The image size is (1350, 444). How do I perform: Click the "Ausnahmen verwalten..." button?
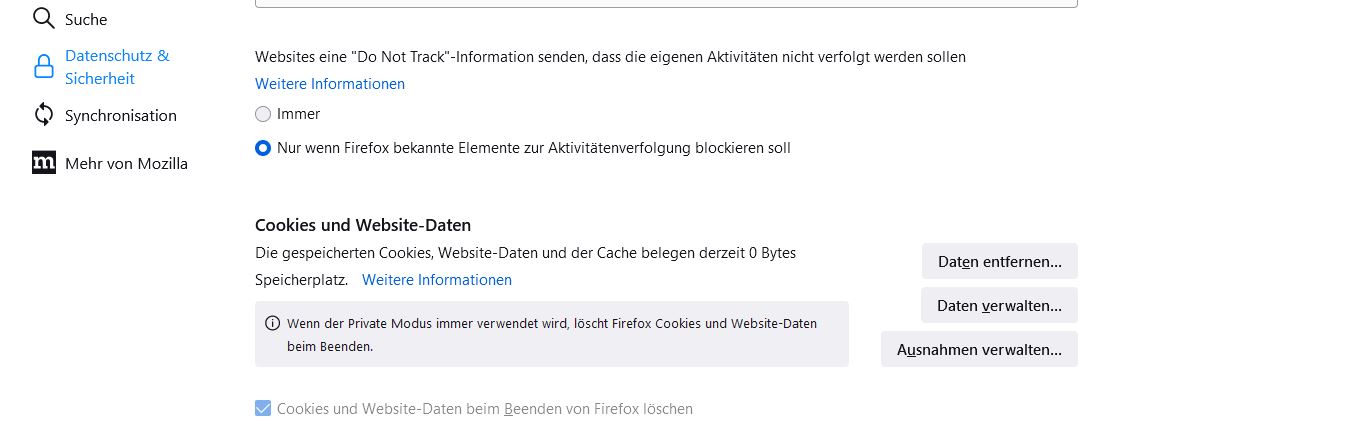979,349
